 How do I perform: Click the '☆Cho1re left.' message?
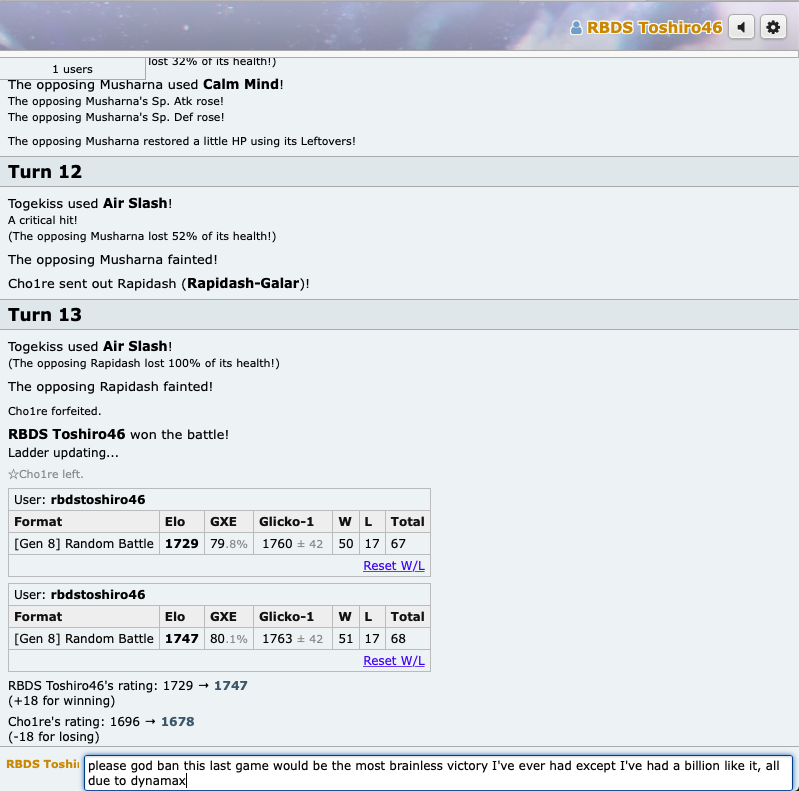point(46,474)
